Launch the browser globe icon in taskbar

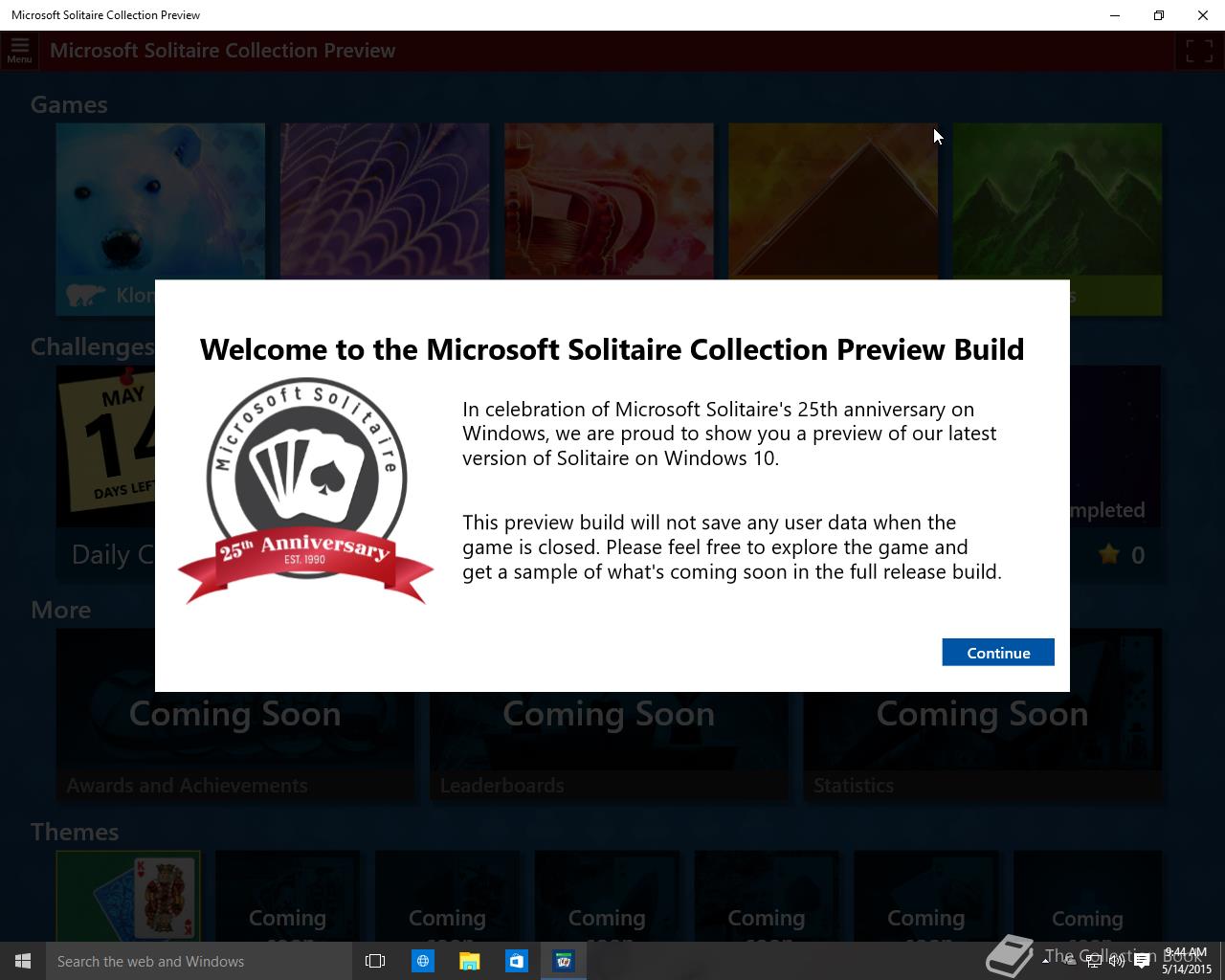coord(422,961)
